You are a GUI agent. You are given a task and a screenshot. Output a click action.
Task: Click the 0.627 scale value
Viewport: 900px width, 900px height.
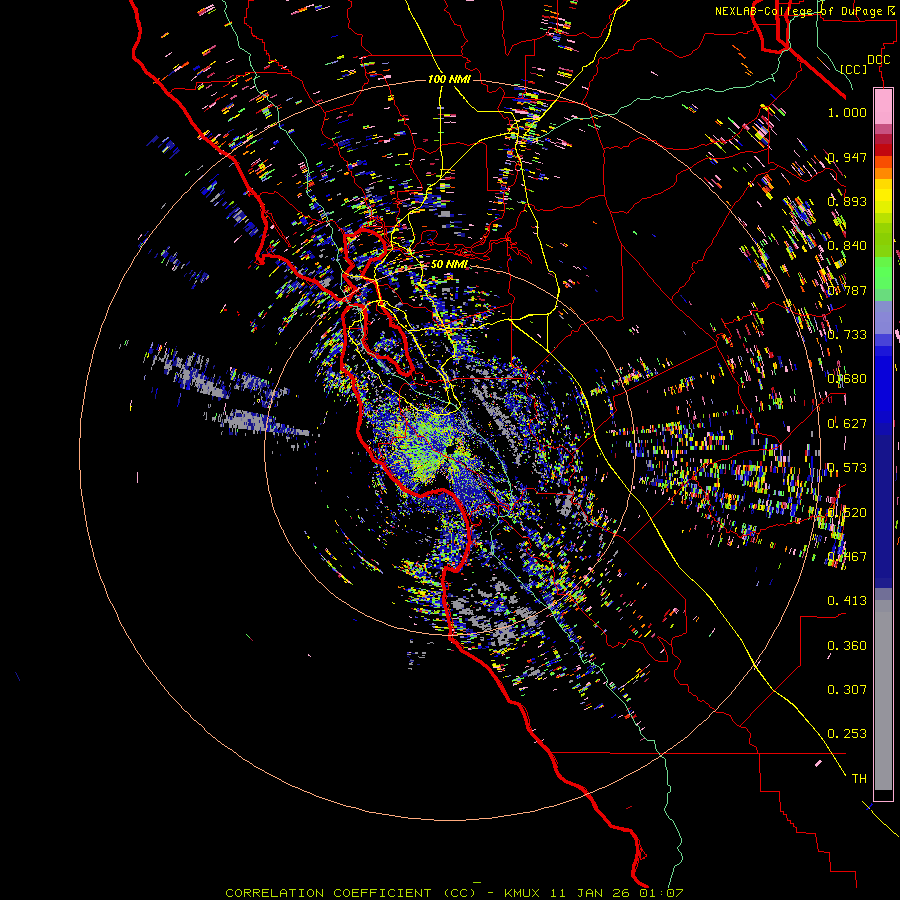click(x=847, y=423)
